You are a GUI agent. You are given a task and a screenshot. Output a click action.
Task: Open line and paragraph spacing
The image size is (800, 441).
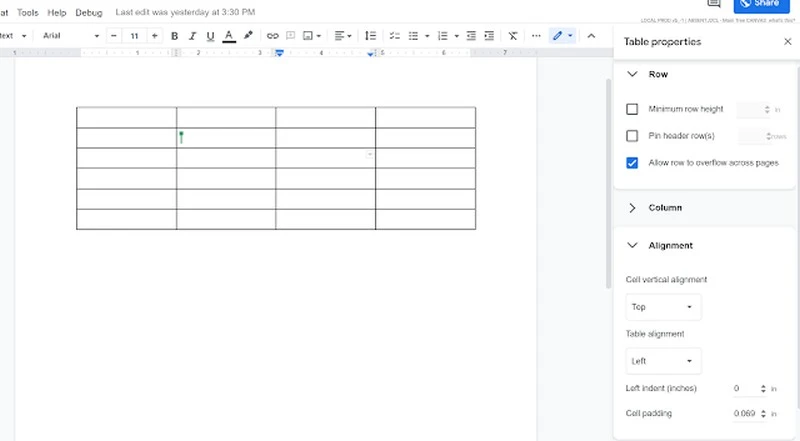click(370, 36)
